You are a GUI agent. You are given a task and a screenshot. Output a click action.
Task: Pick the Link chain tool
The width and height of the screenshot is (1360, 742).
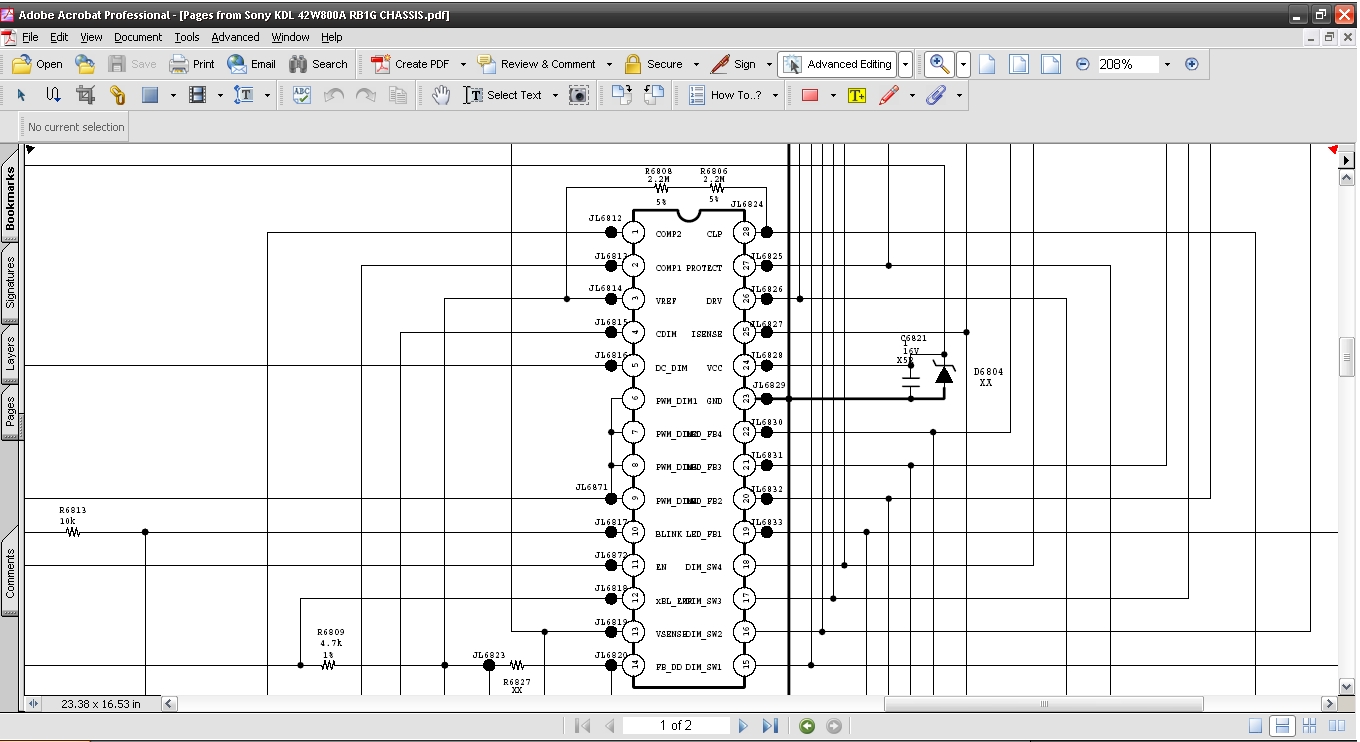click(118, 95)
